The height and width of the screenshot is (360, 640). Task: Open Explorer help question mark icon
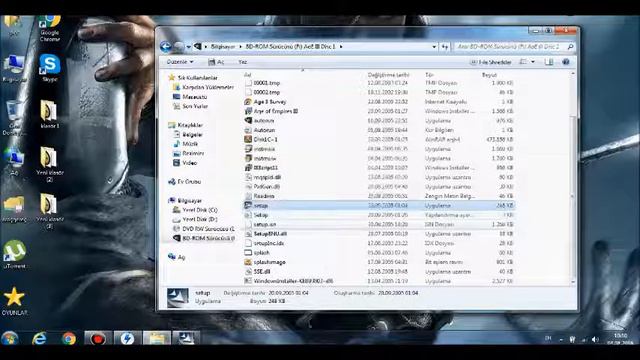(566, 62)
